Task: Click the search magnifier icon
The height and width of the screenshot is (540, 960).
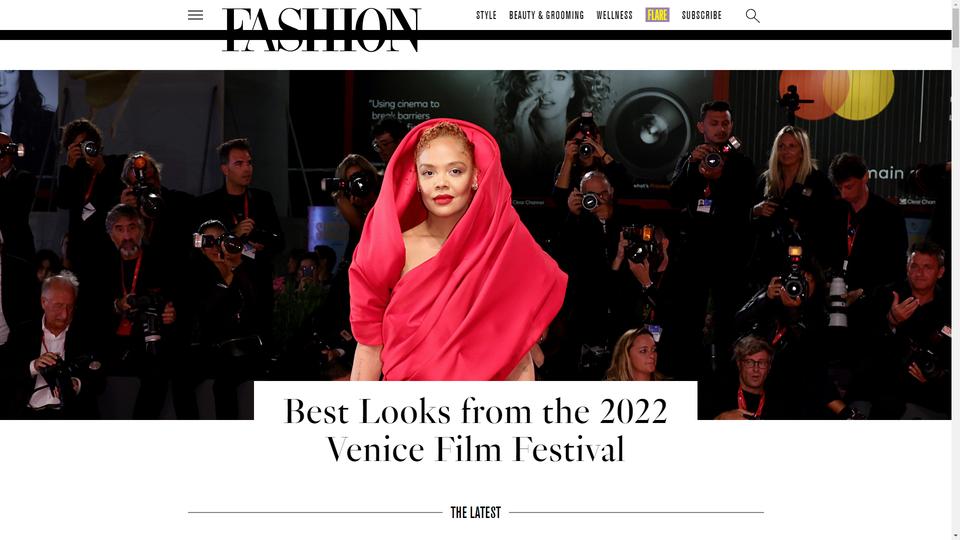Action: point(752,16)
